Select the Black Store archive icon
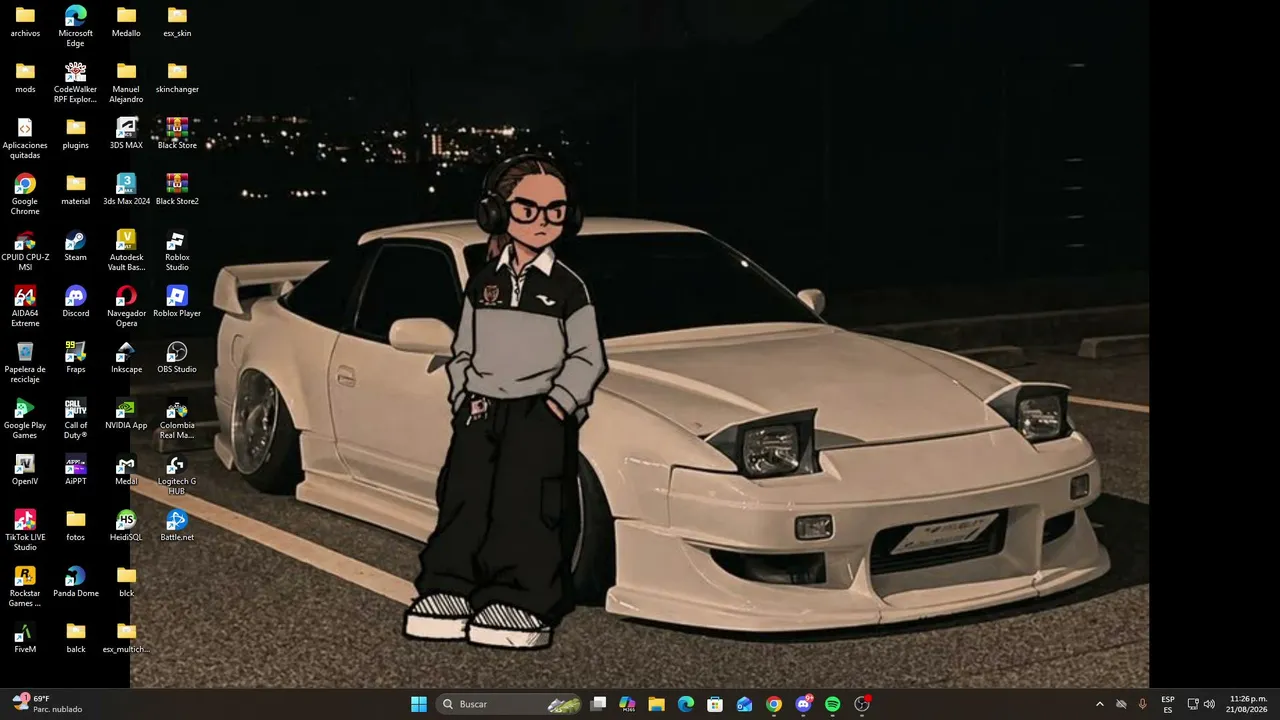Viewport: 1280px width, 720px height. (177, 133)
